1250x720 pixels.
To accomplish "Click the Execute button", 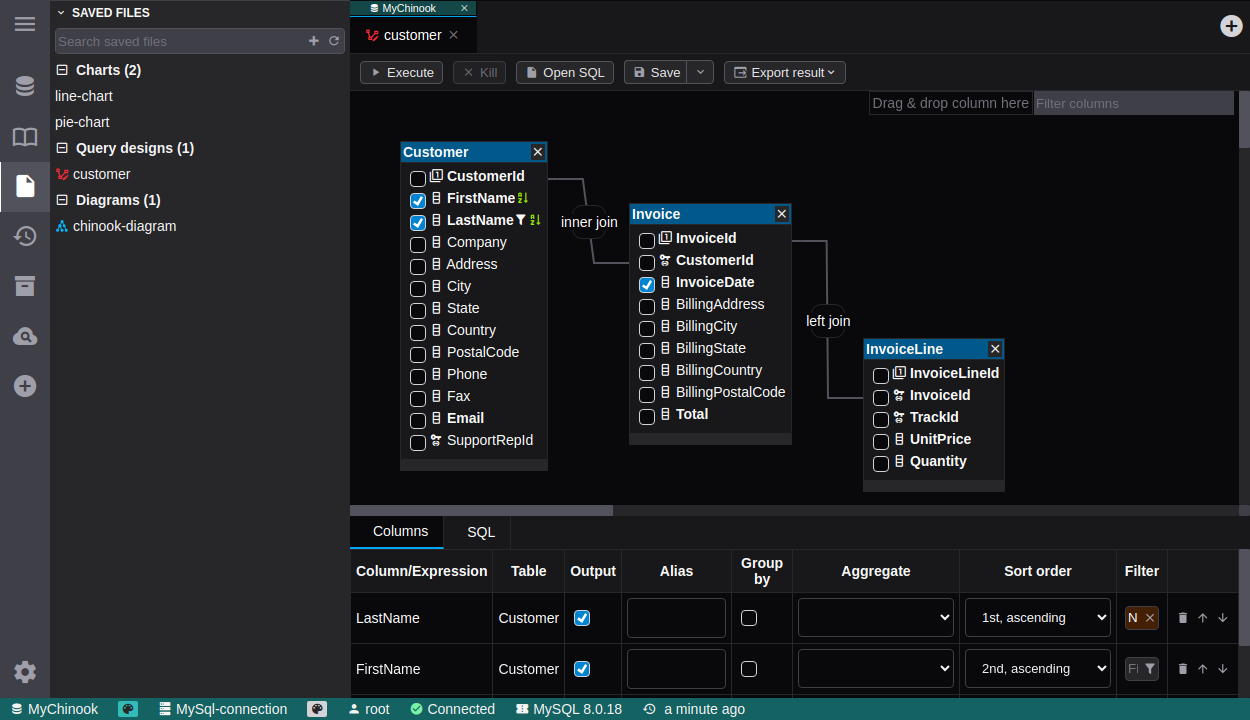I will (x=401, y=72).
